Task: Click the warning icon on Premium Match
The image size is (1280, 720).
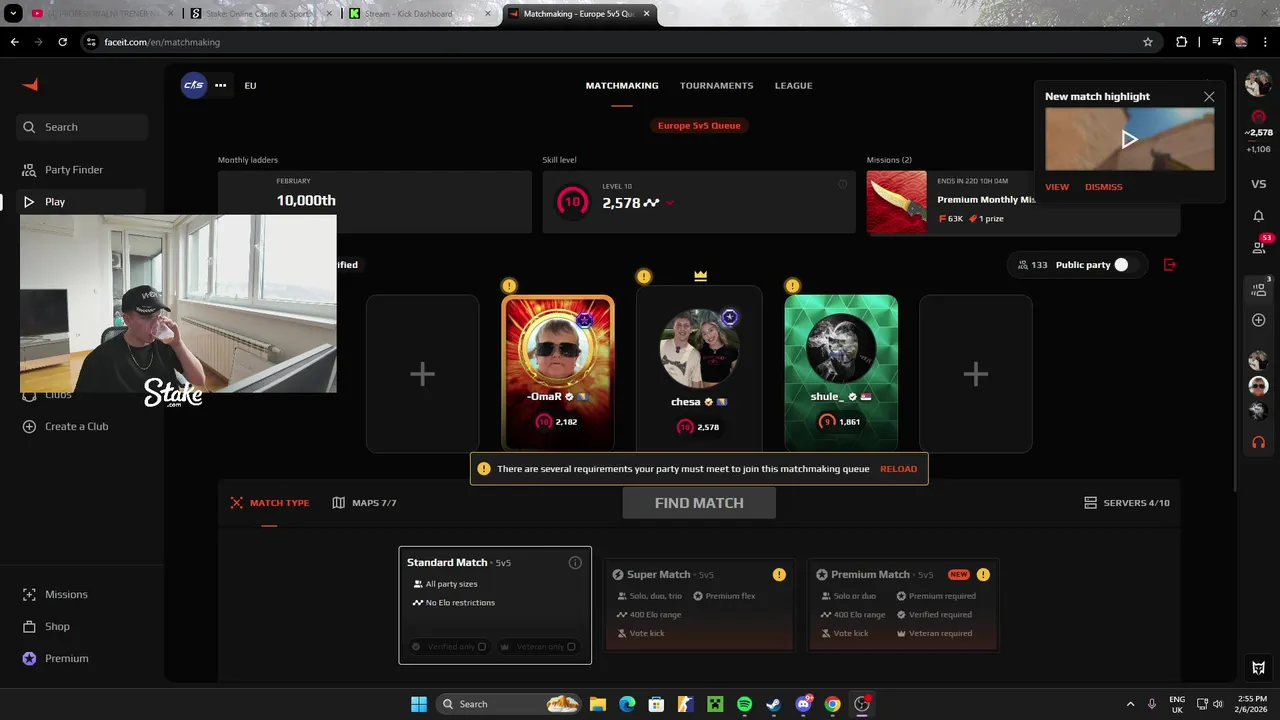Action: 983,575
